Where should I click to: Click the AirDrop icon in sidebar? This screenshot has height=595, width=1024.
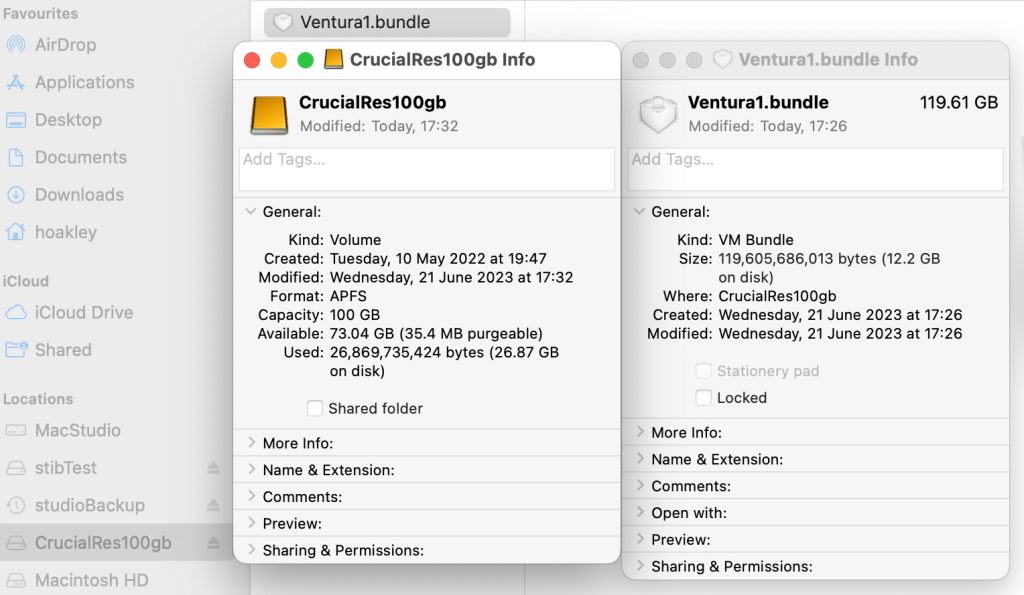coord(16,45)
